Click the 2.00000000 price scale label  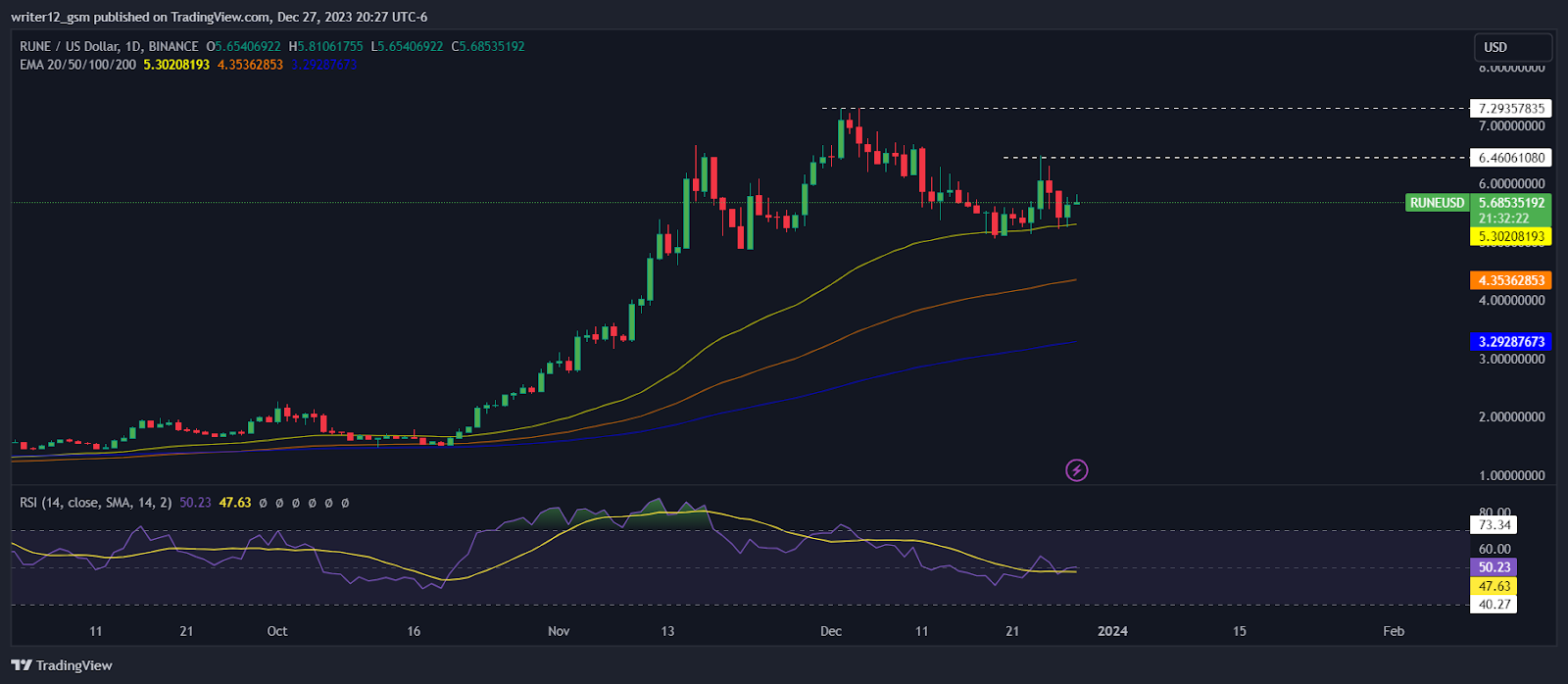1512,417
